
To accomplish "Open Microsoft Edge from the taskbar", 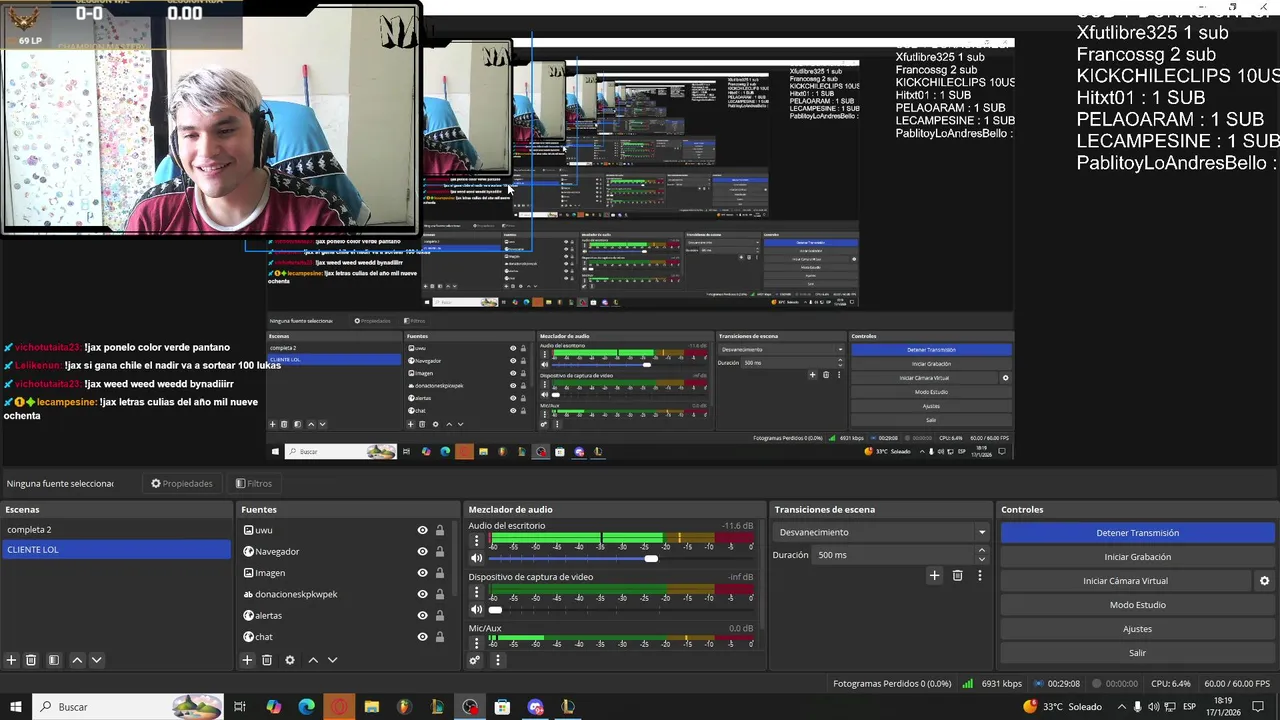I will (306, 707).
